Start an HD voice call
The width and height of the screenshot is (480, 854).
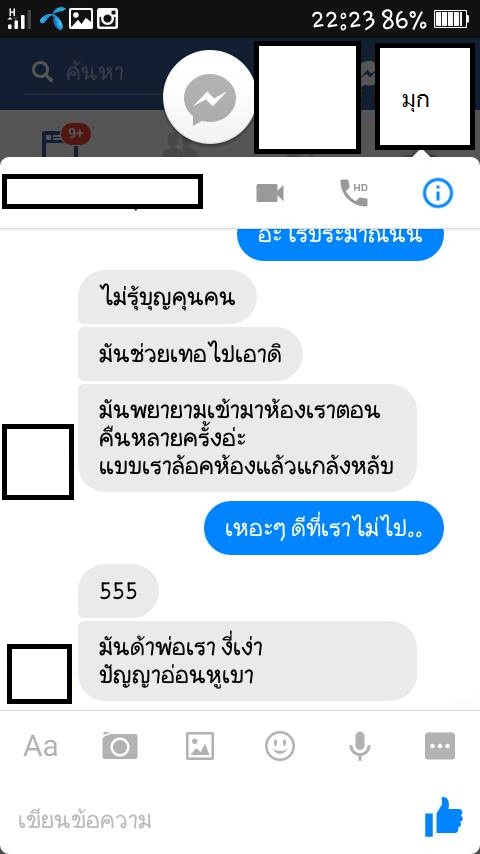[x=354, y=192]
